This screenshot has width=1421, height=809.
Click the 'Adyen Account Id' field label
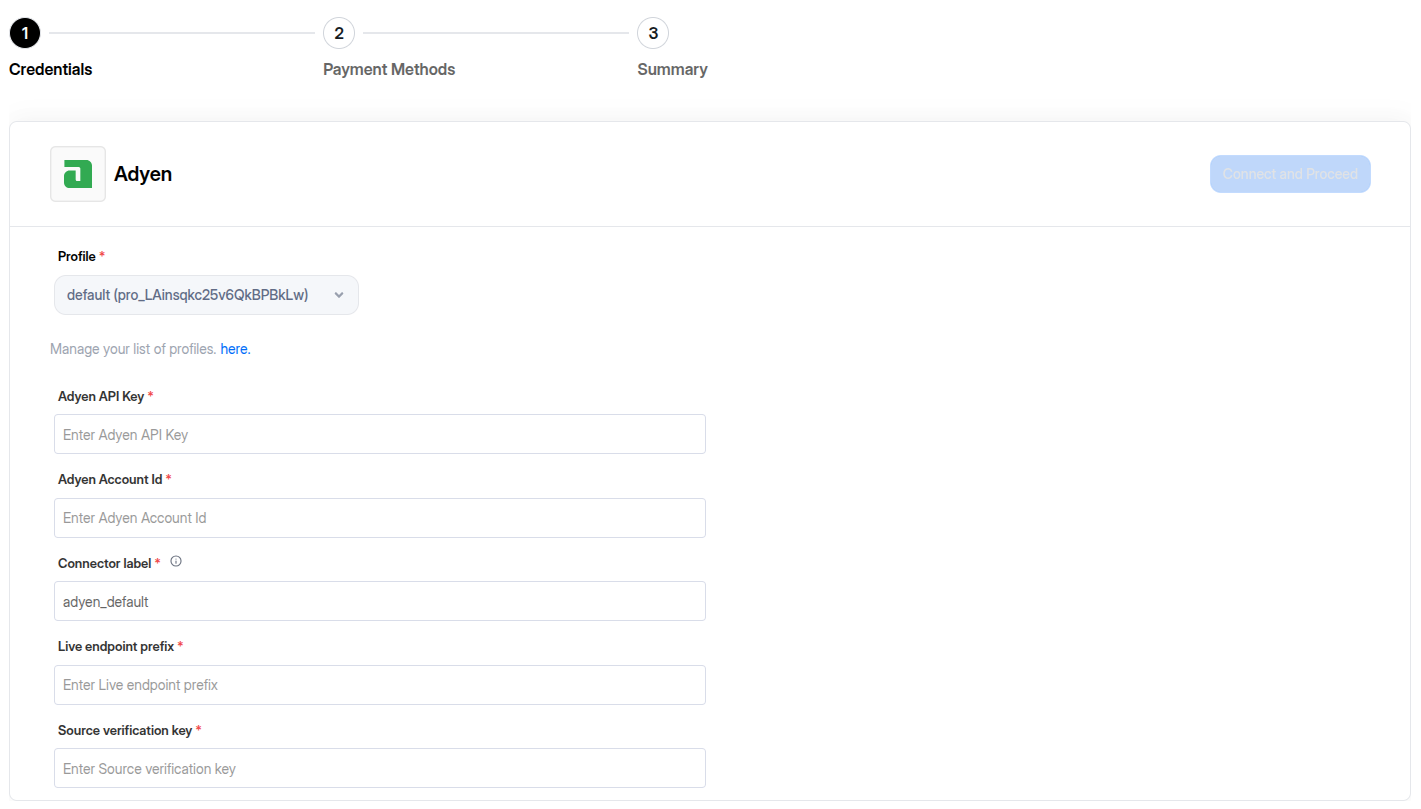pyautogui.click(x=110, y=479)
